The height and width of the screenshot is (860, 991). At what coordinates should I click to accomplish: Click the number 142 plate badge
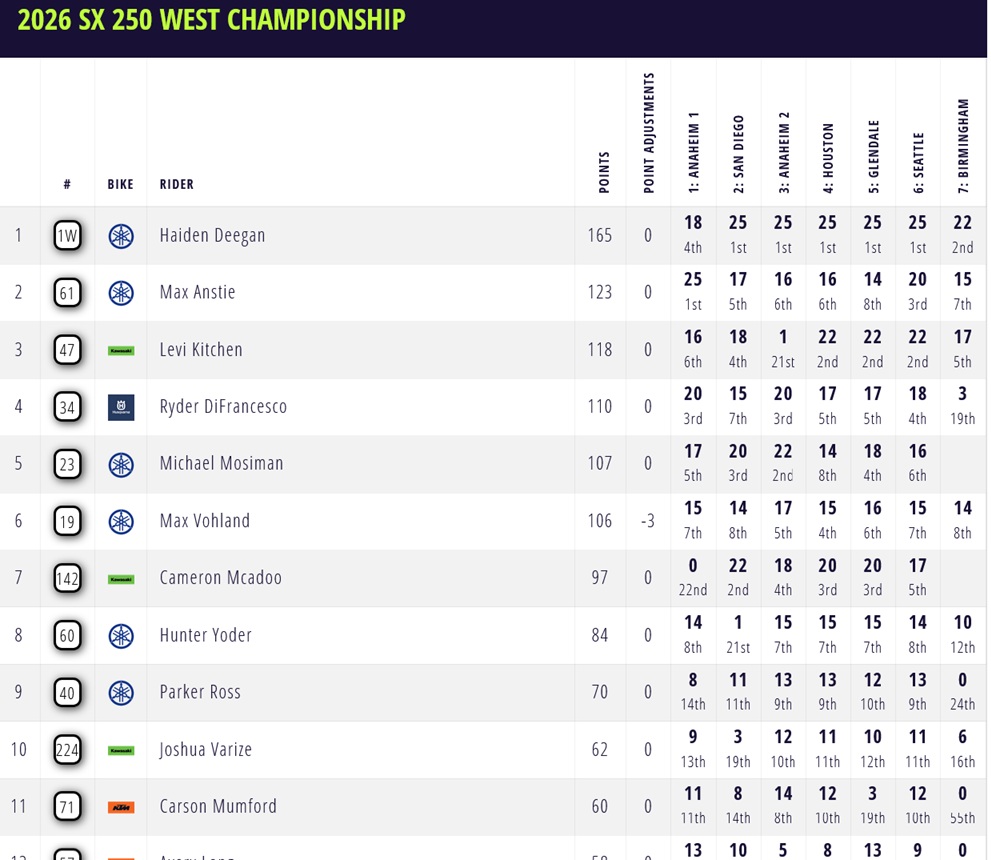(x=68, y=578)
